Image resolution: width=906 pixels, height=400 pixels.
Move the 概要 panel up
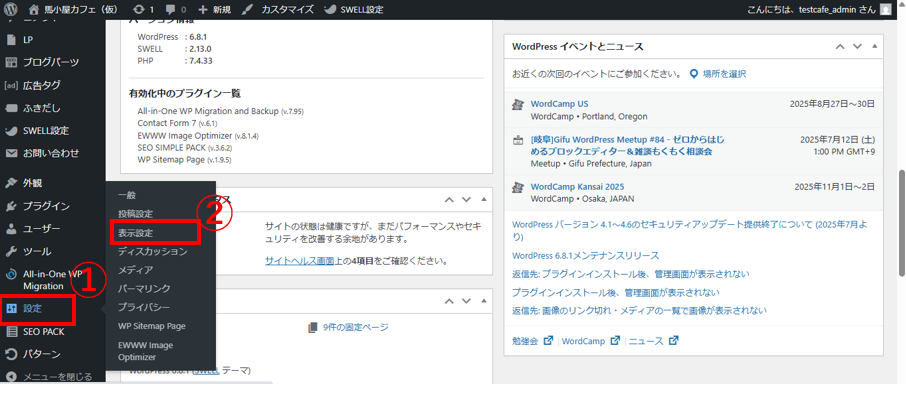(x=449, y=301)
